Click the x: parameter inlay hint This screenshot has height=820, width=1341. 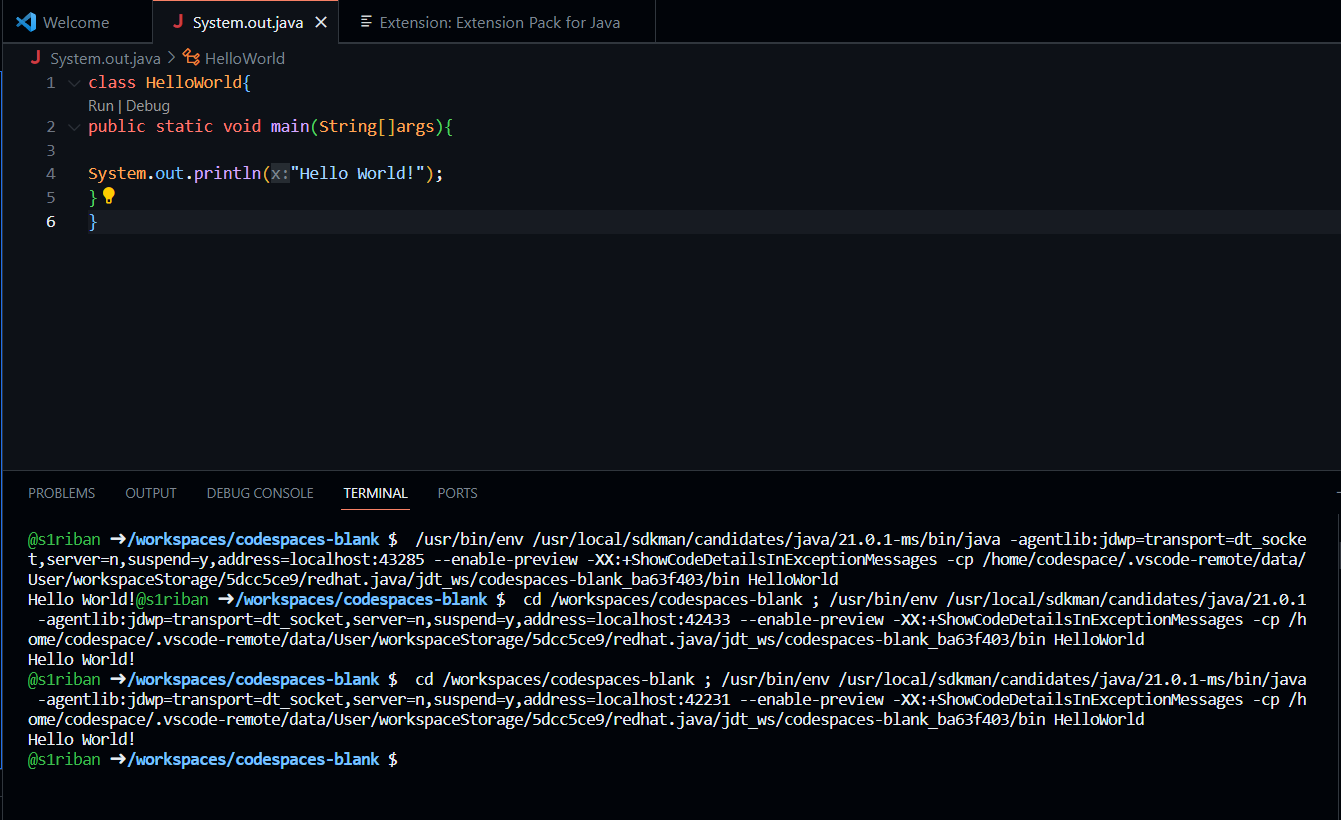280,174
